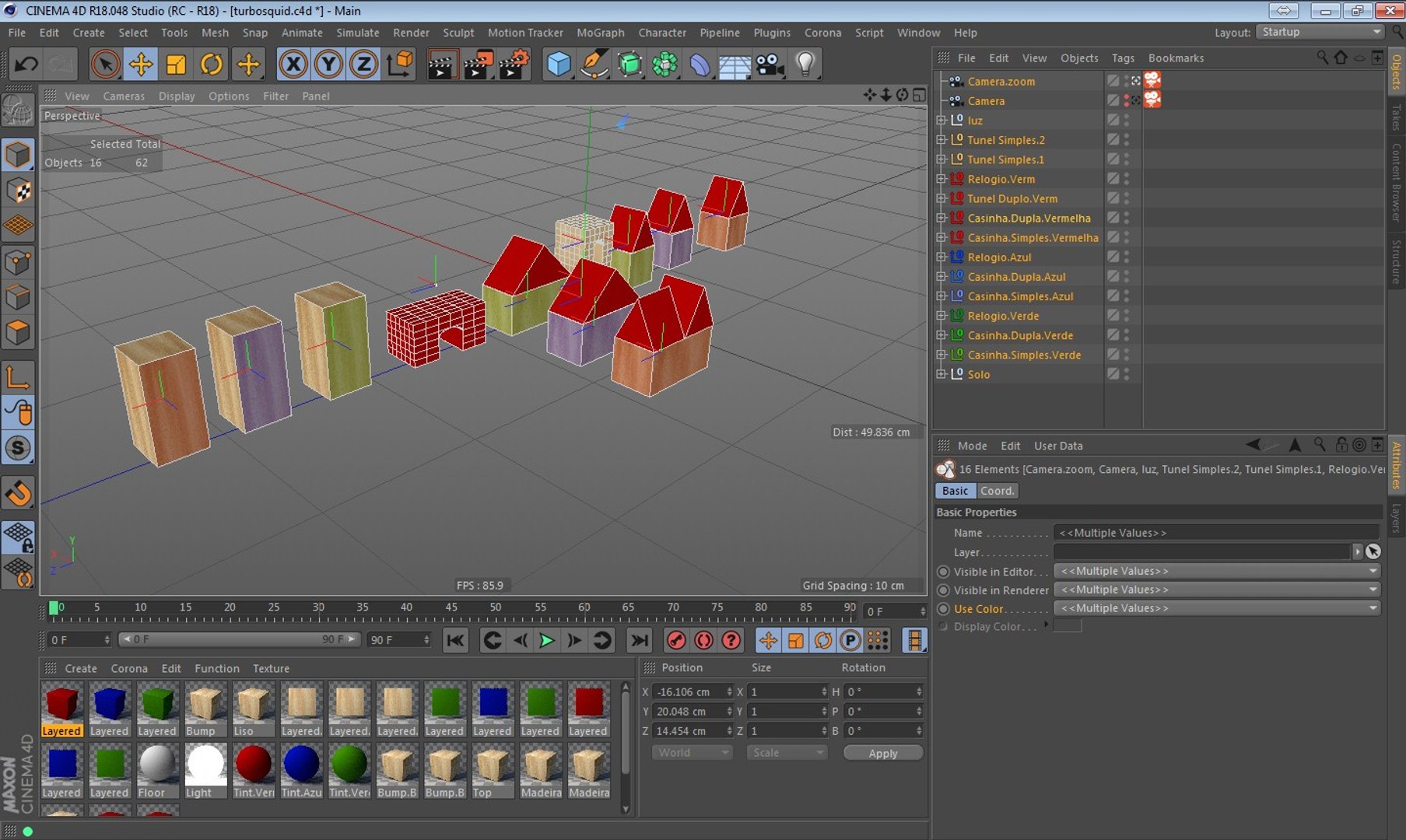Toggle Autokeying red button

(703, 640)
